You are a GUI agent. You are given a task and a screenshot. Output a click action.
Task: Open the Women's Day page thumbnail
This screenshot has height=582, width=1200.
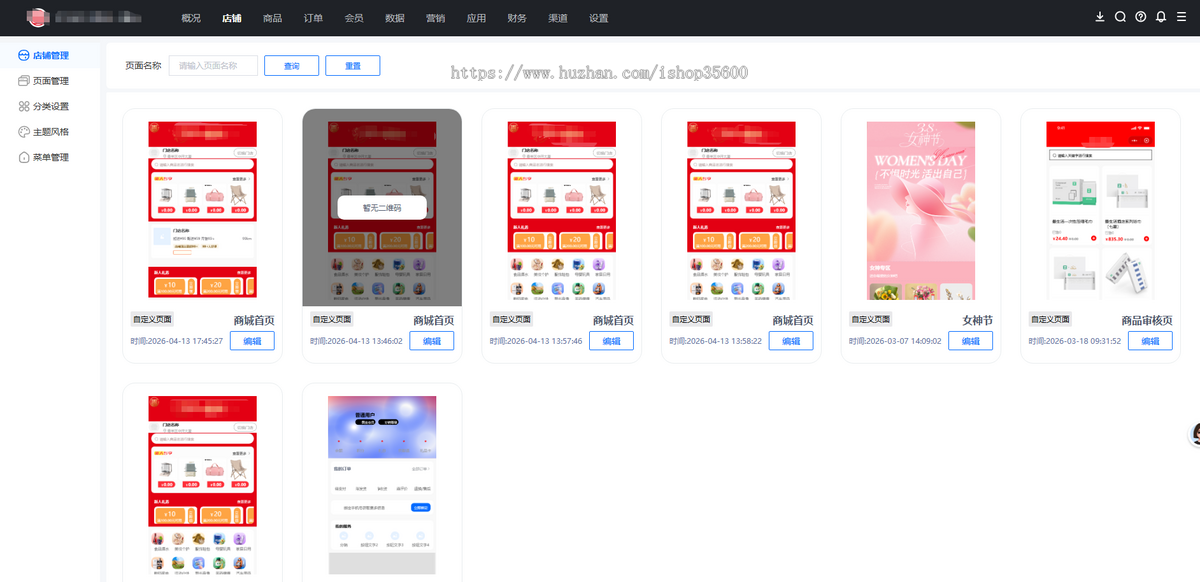tap(921, 211)
